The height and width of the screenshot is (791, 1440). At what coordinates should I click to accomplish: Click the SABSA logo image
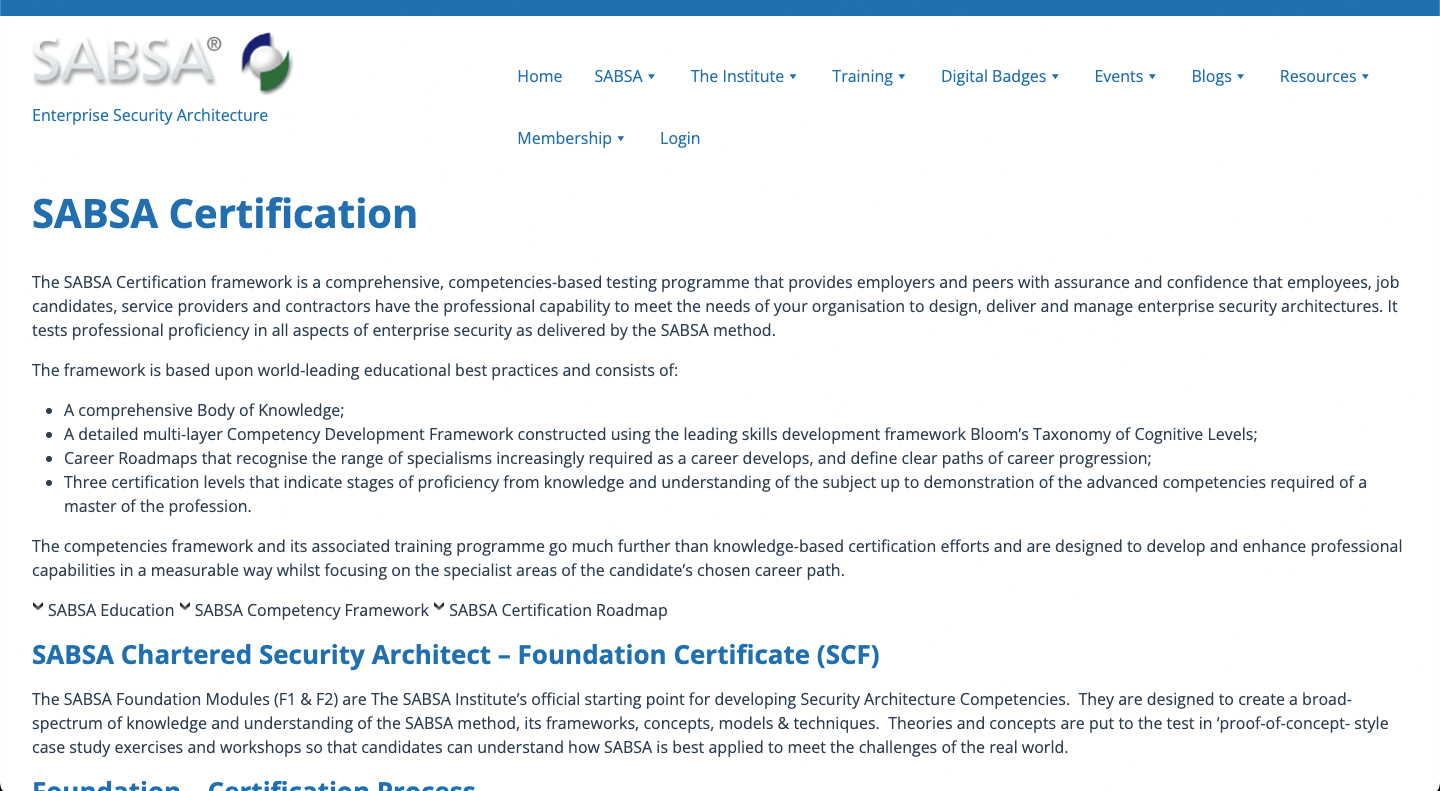162,62
